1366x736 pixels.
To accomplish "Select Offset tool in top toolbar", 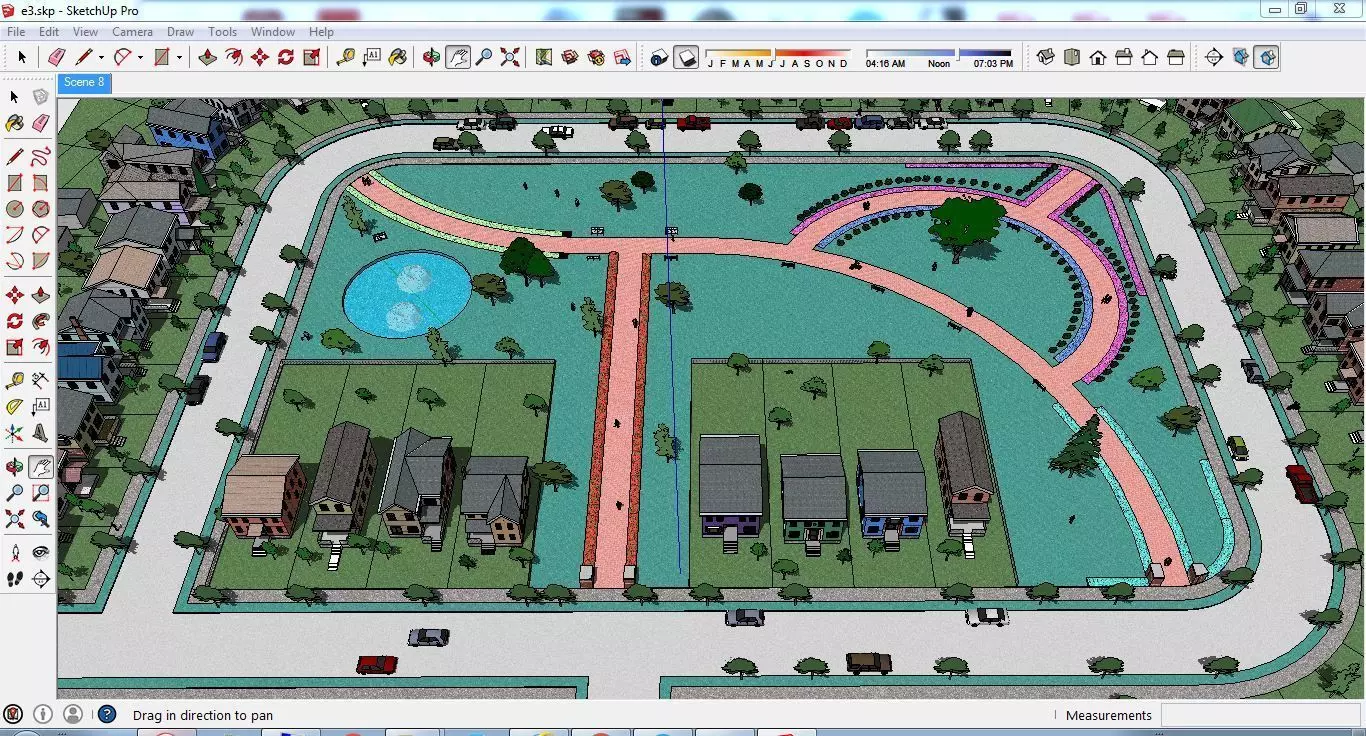I will 233,57.
